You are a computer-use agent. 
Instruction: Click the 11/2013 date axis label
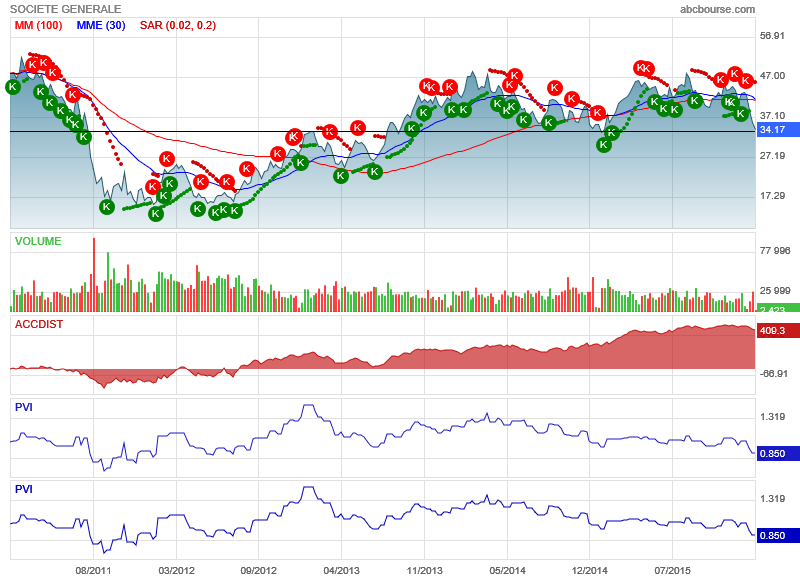pos(424,570)
